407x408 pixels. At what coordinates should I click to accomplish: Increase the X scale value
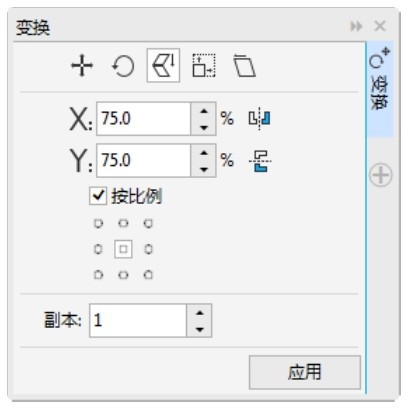[x=204, y=111]
